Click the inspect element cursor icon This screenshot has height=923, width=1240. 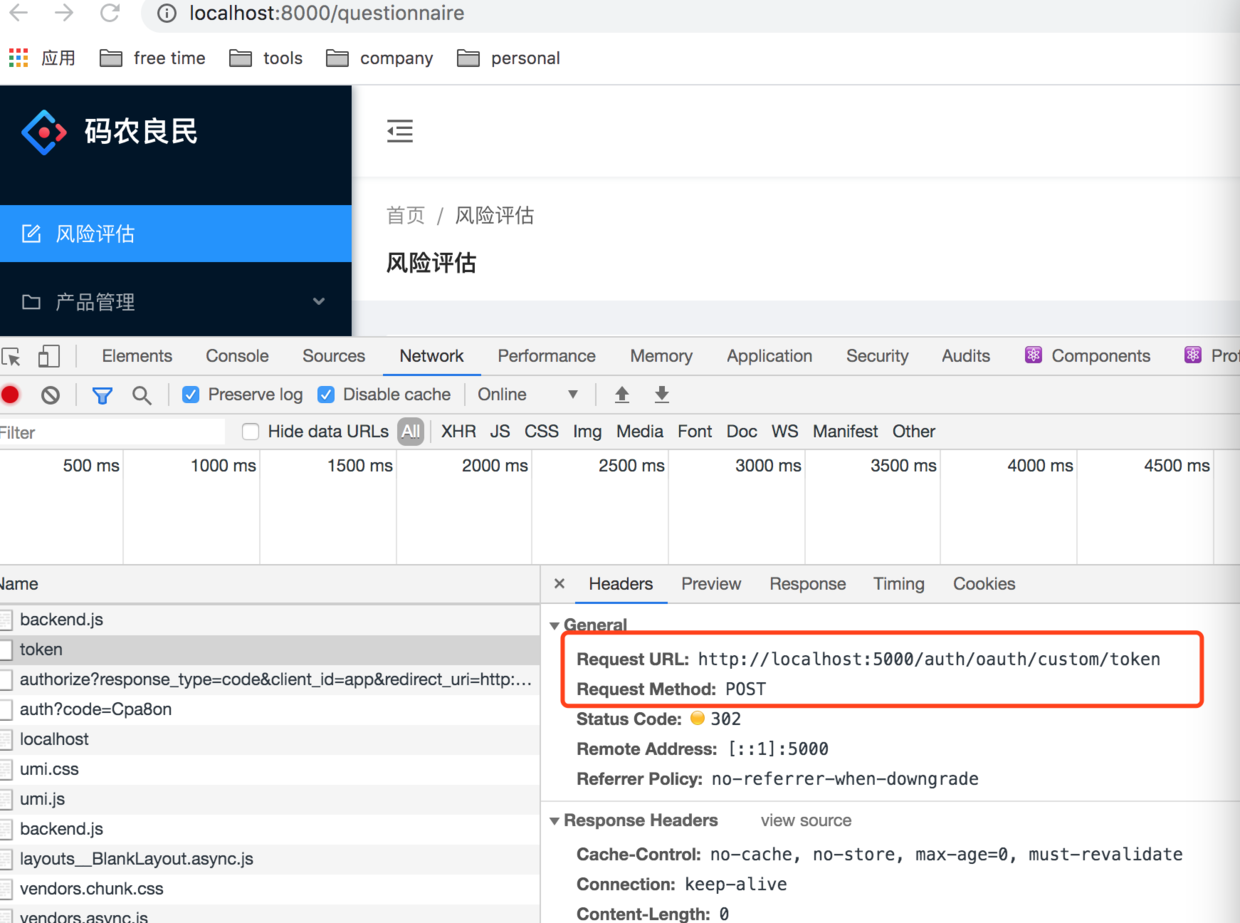coord(12,357)
